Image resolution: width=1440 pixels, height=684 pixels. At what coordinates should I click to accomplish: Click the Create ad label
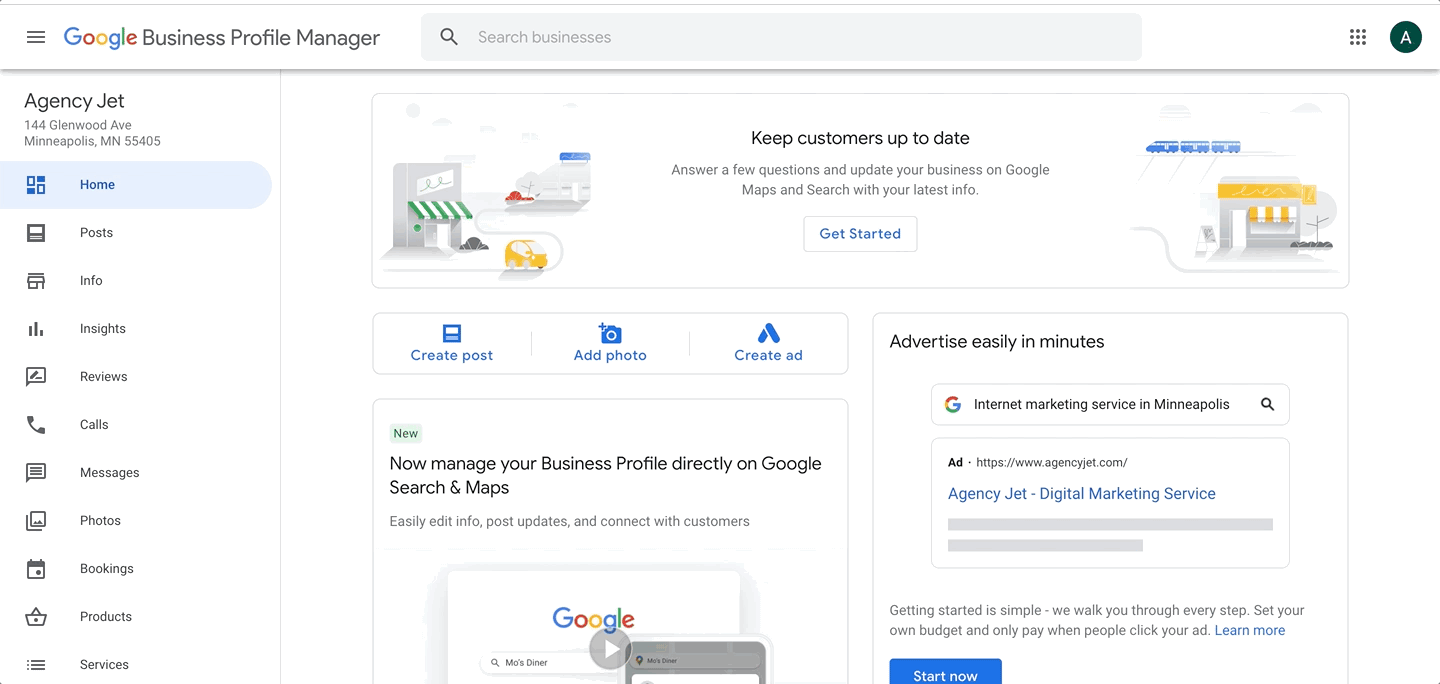pyautogui.click(x=768, y=355)
